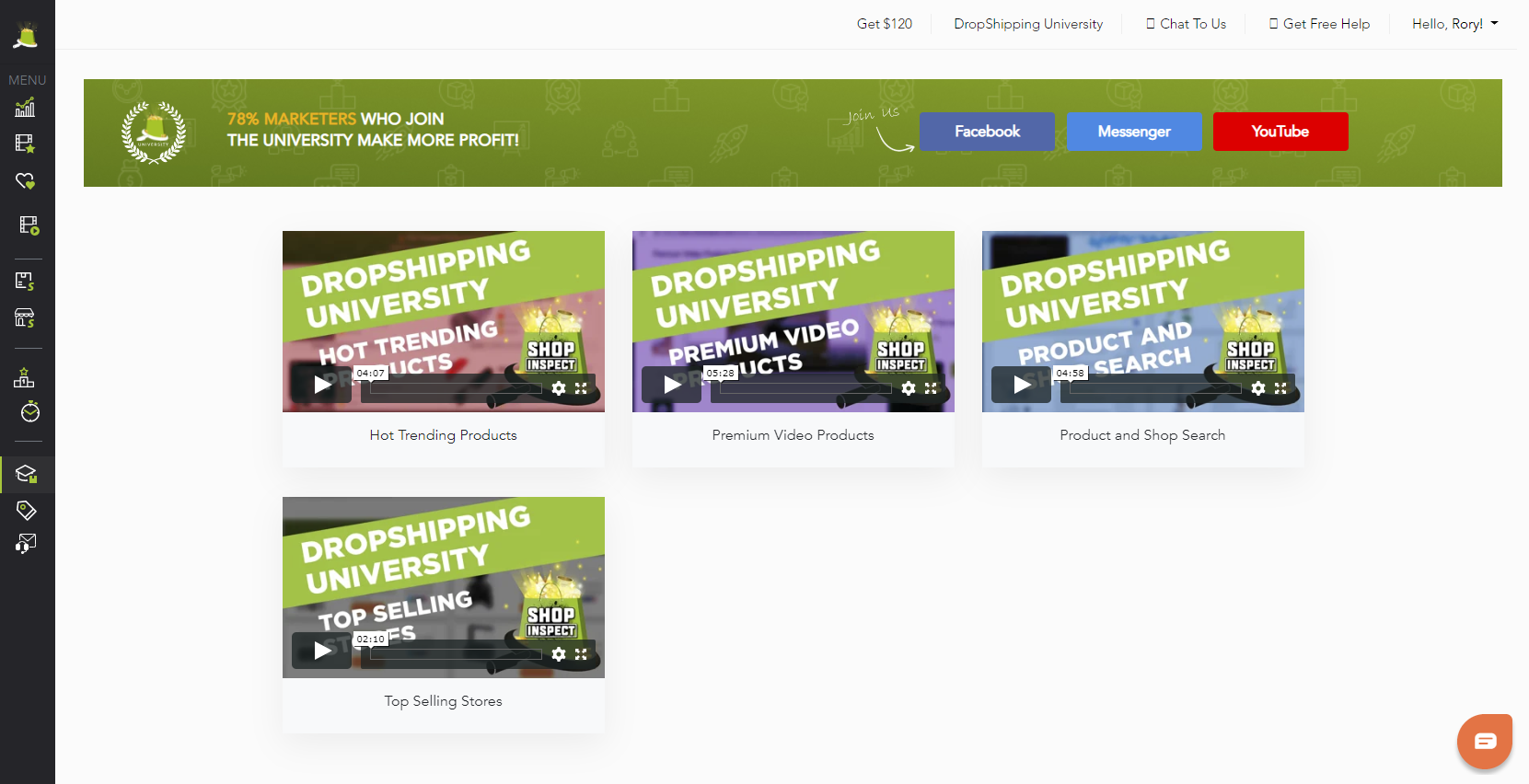Fullscreen the Product and Shop Search video
The image size is (1529, 784).
(x=1280, y=388)
